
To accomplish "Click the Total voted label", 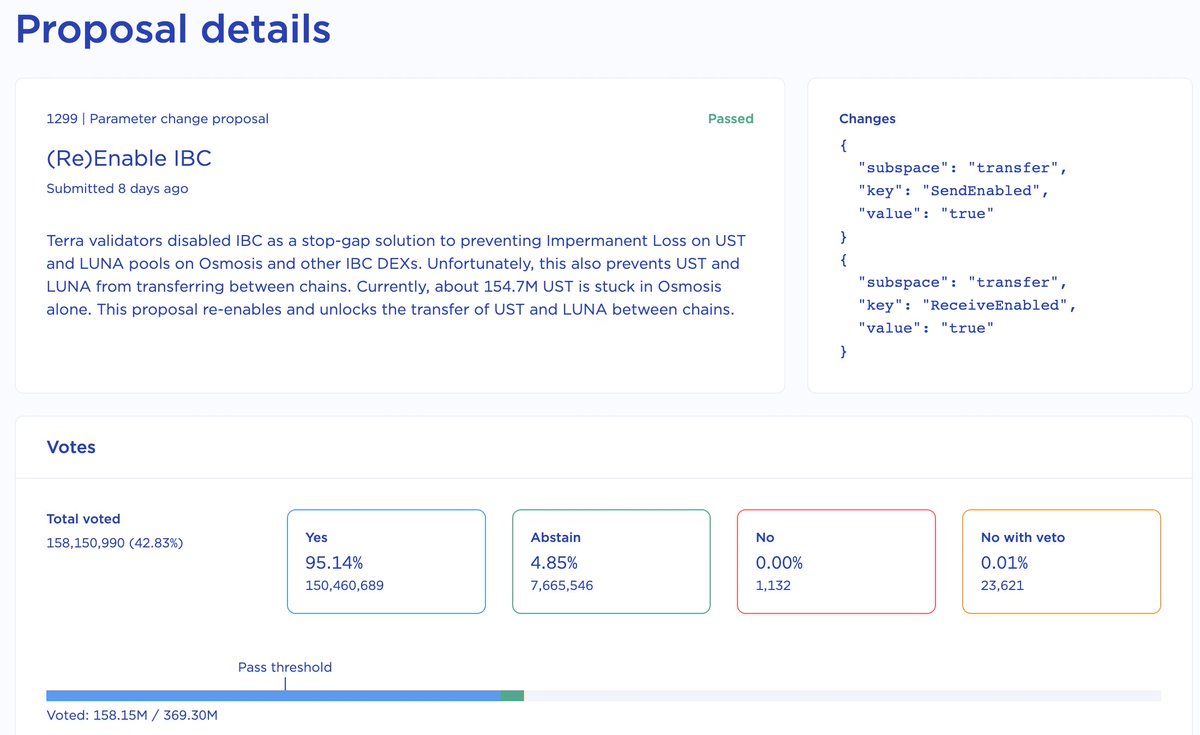I will [x=83, y=519].
